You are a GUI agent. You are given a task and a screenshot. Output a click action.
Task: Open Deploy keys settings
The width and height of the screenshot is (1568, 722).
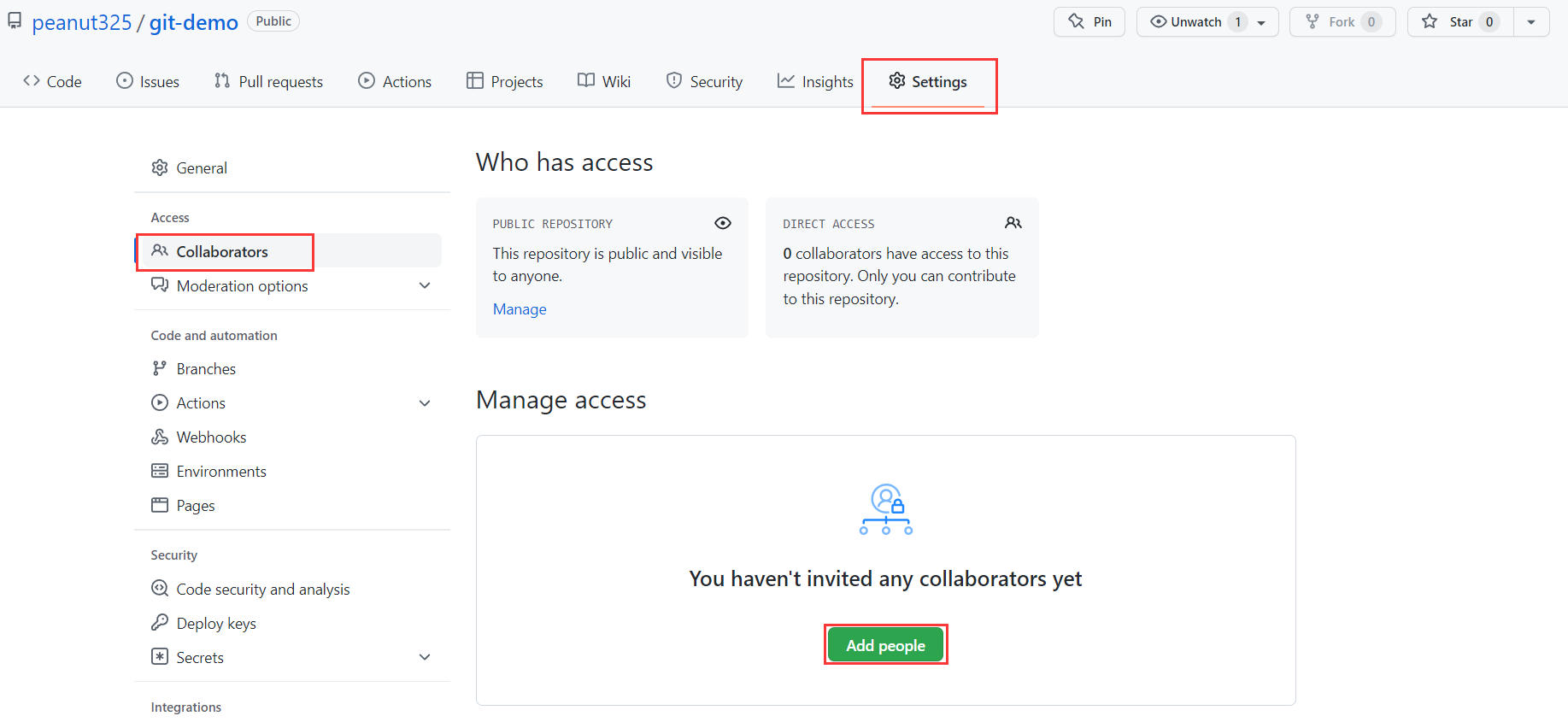pyautogui.click(x=288, y=623)
